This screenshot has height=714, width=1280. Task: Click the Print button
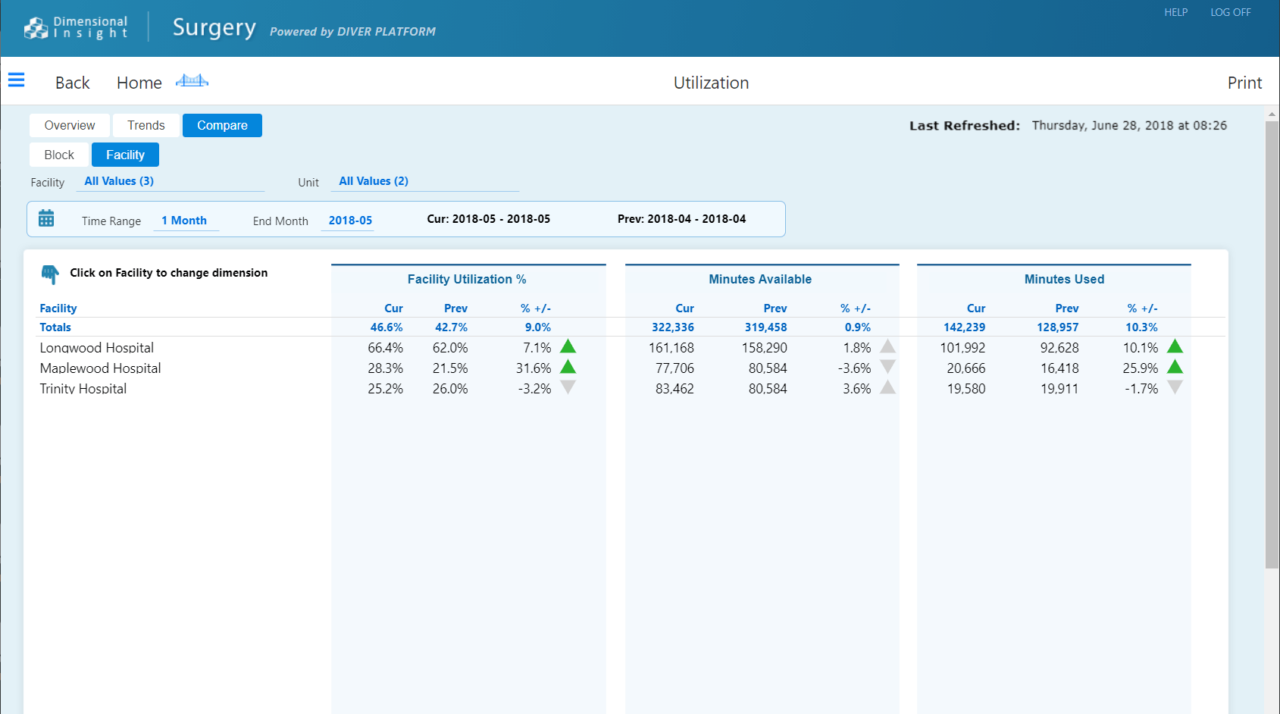tap(1244, 83)
